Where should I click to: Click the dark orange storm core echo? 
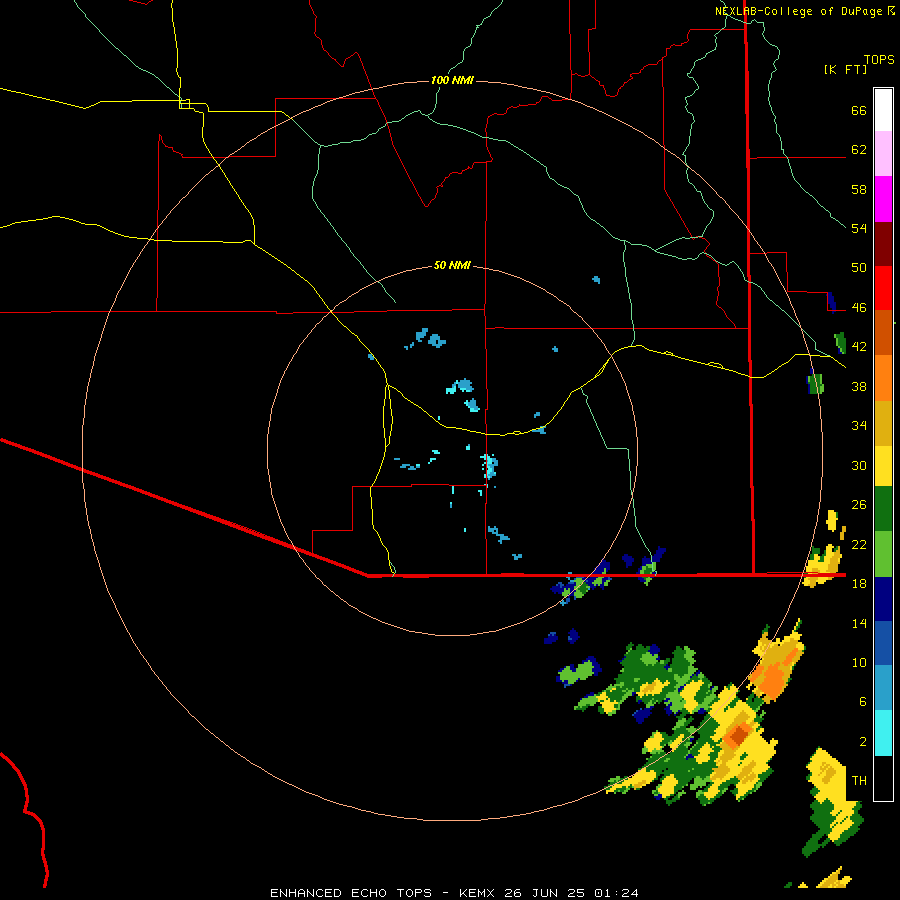coord(739,734)
